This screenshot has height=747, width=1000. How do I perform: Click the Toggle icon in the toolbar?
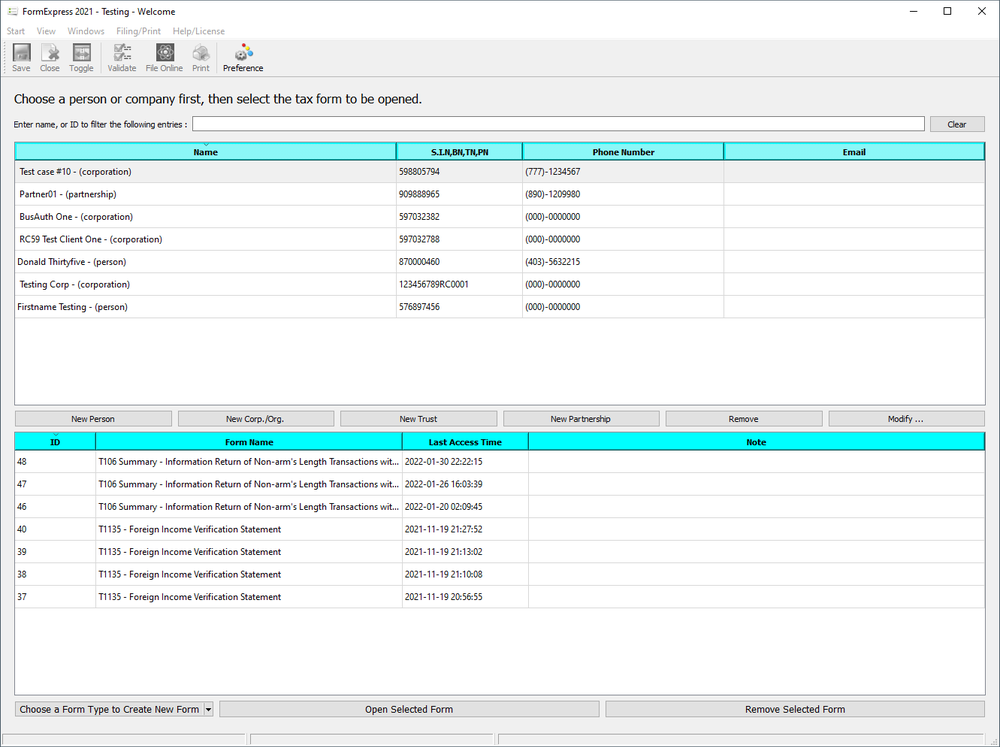tap(80, 57)
